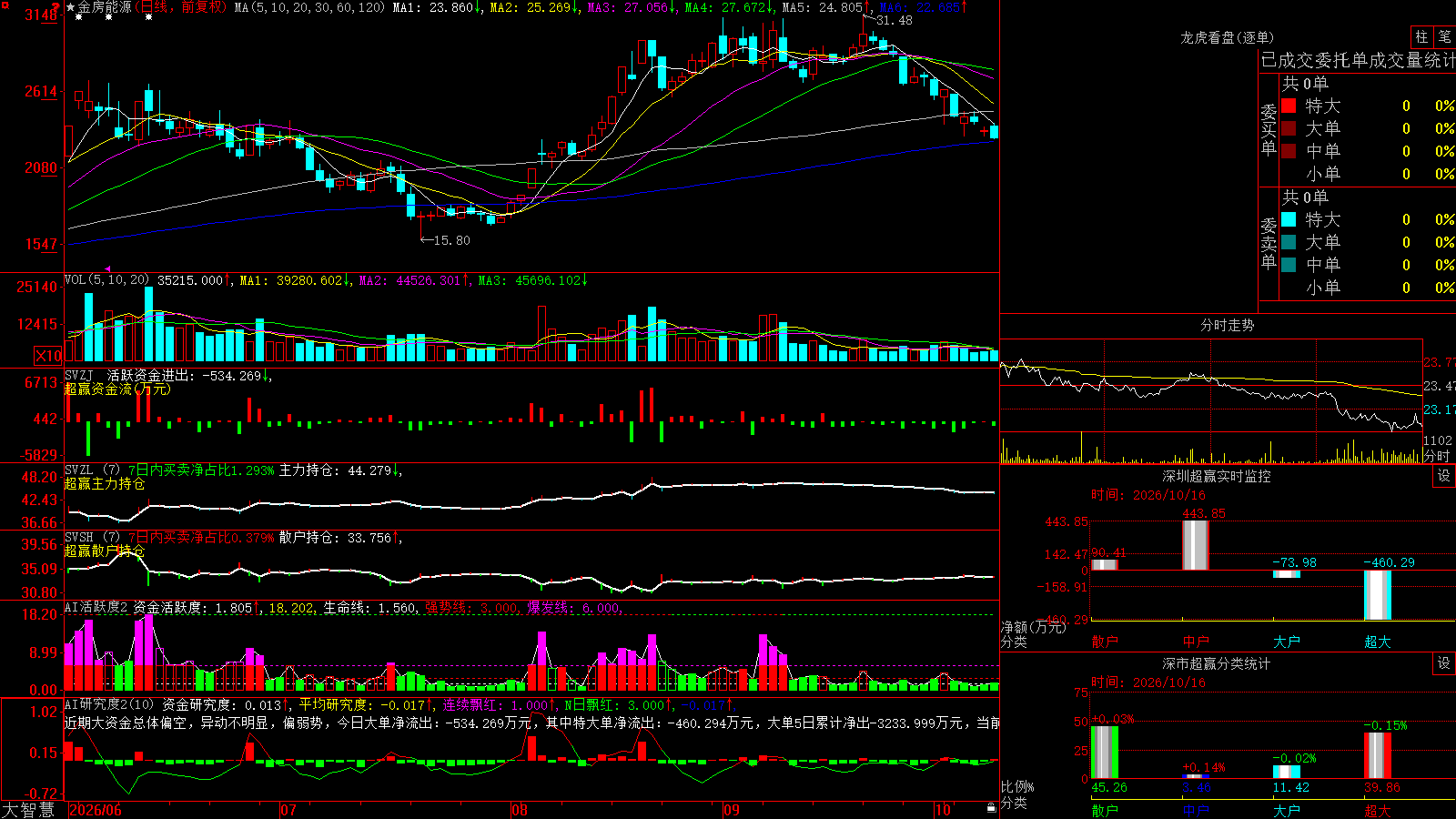The width and height of the screenshot is (1456, 819).
Task: Click the red 特大 buy-order color swatch
Action: coord(1289,106)
